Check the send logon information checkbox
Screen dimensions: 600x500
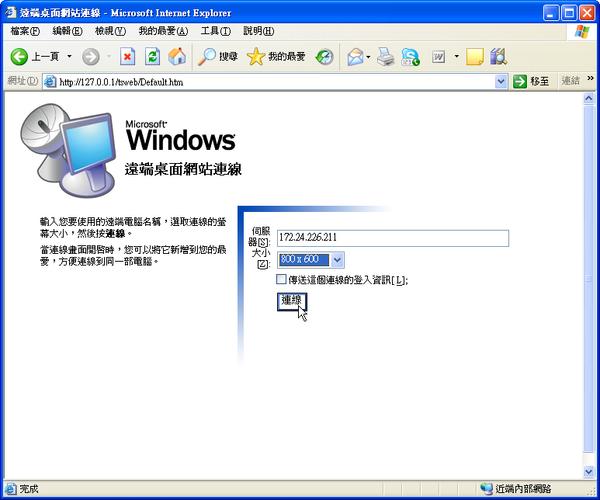click(281, 279)
